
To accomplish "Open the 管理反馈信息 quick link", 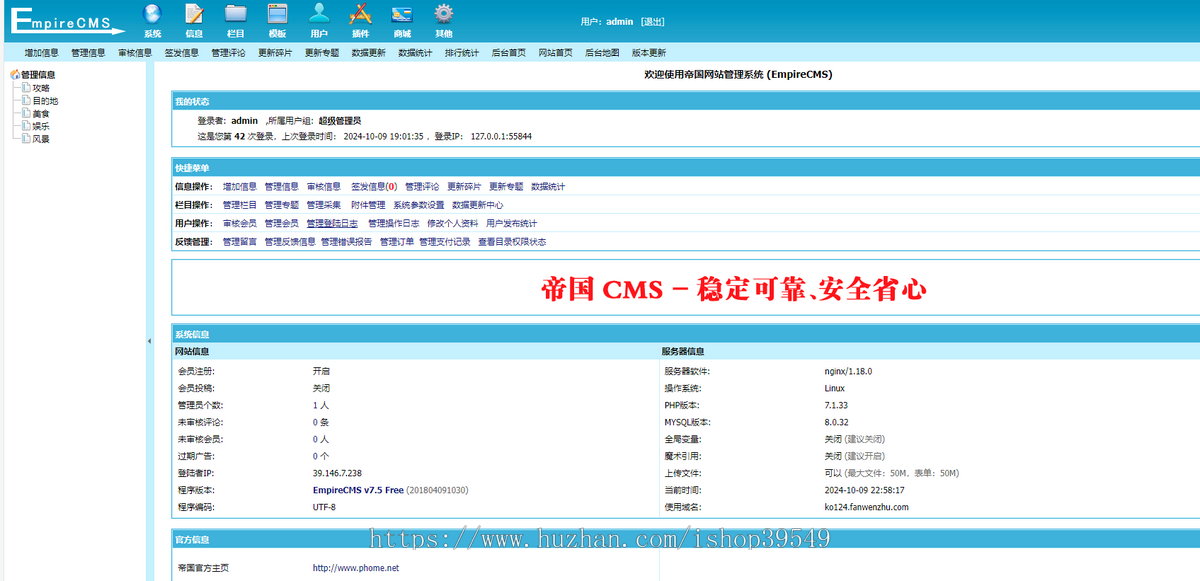I will click(290, 241).
